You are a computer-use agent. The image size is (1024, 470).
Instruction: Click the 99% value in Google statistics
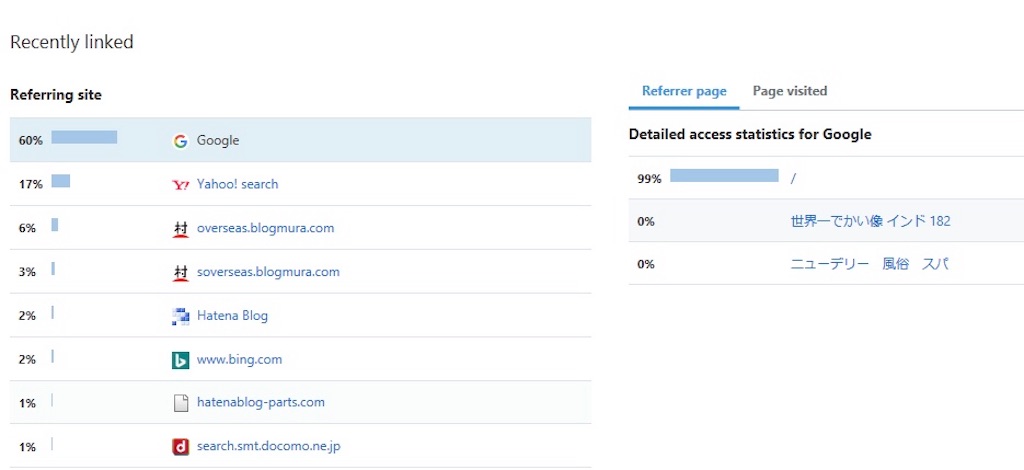649,178
